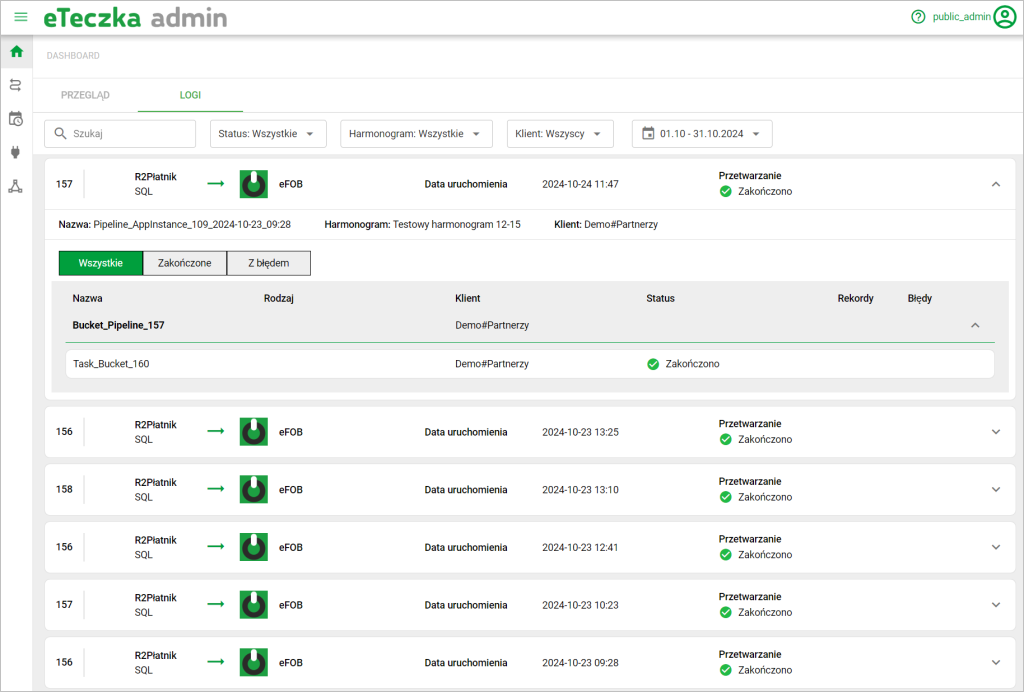Open the Harmonogram: Wszystkie dropdown
This screenshot has width=1024, height=692.
click(416, 133)
